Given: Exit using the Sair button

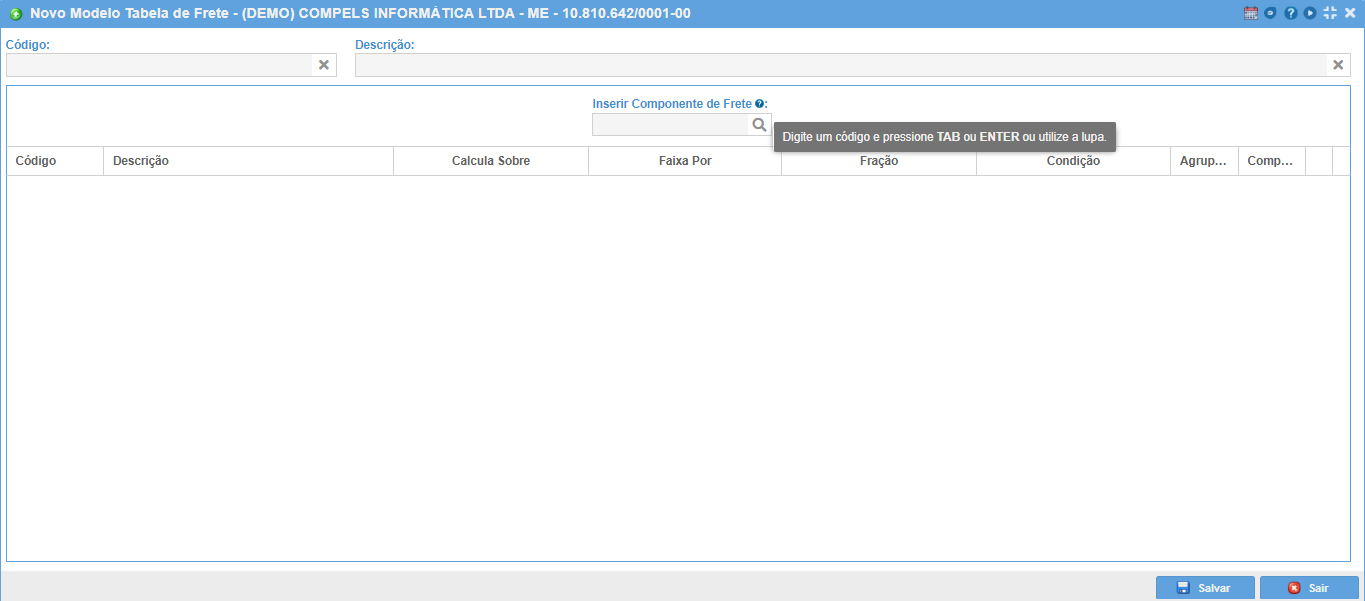Looking at the screenshot, I should pos(1309,588).
